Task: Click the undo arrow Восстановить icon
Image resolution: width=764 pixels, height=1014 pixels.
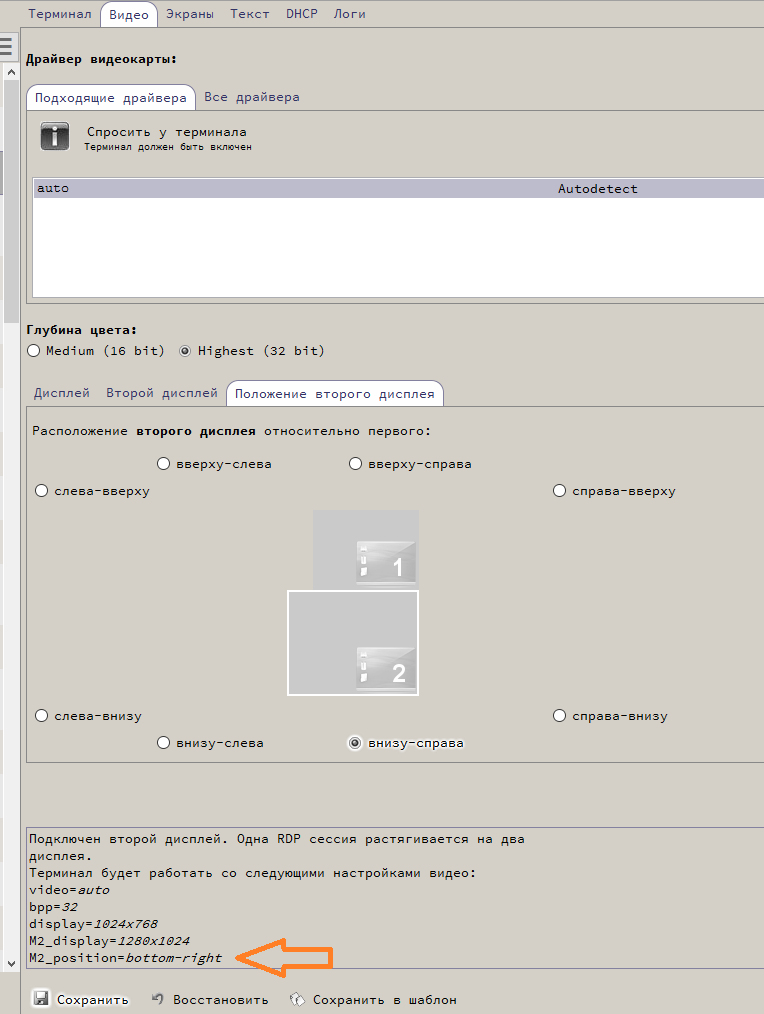Action: 158,998
